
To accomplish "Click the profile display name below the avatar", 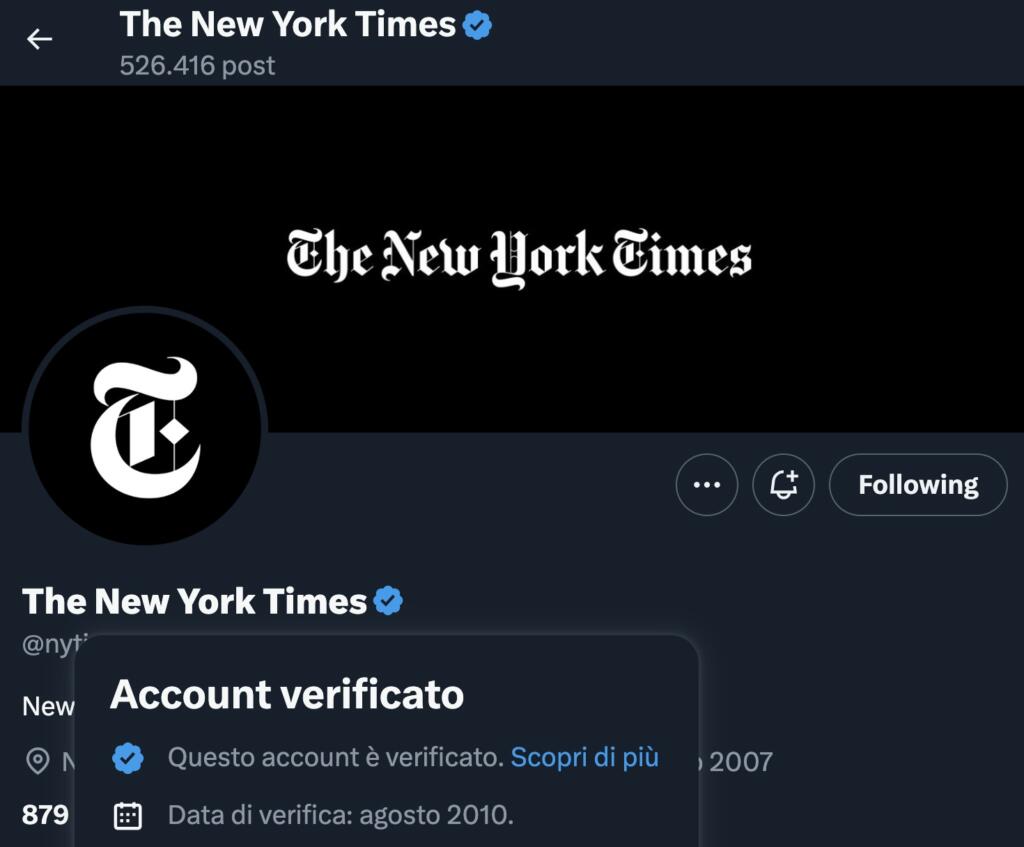I will [x=194, y=601].
